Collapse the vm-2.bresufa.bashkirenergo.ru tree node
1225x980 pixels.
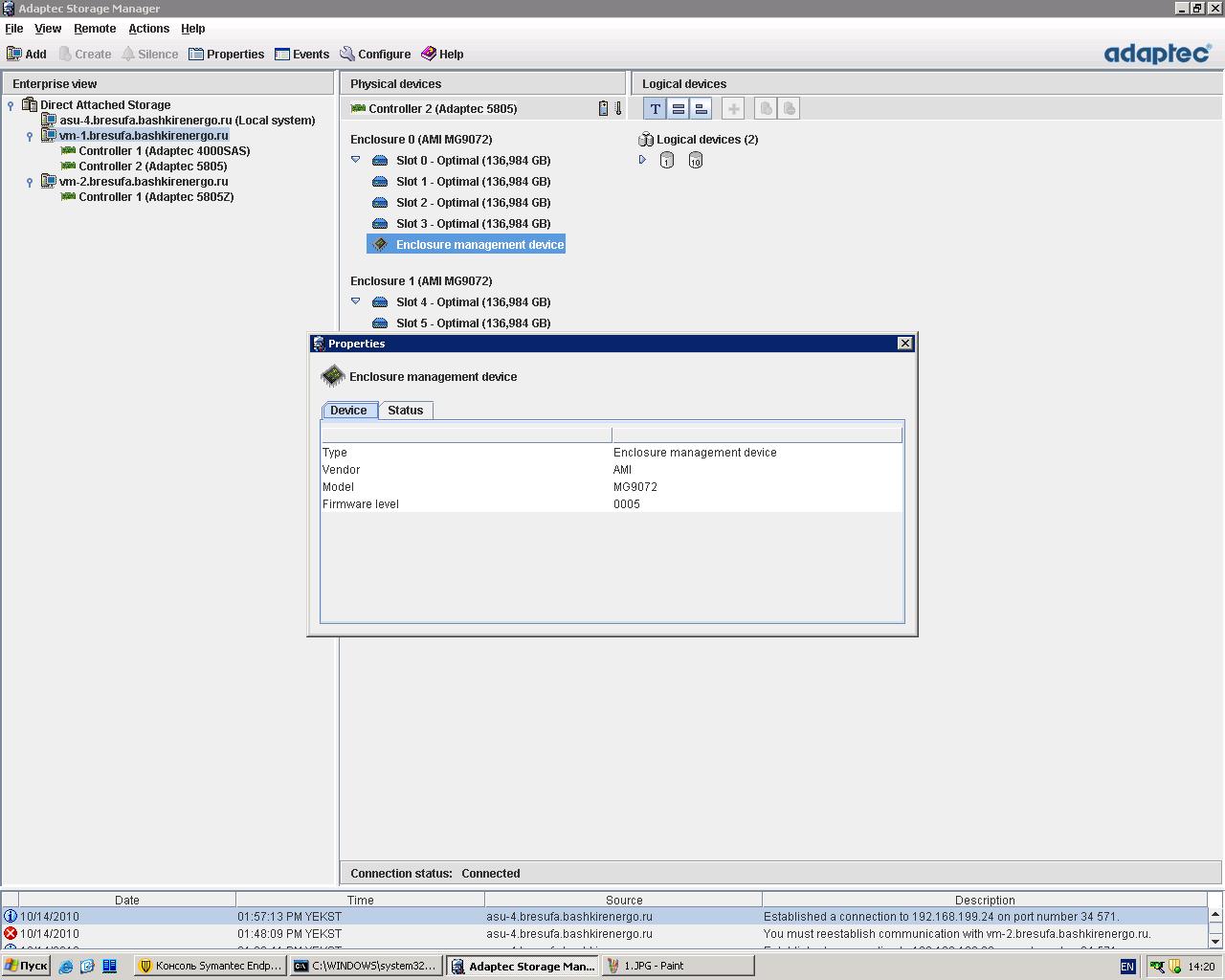(30, 182)
